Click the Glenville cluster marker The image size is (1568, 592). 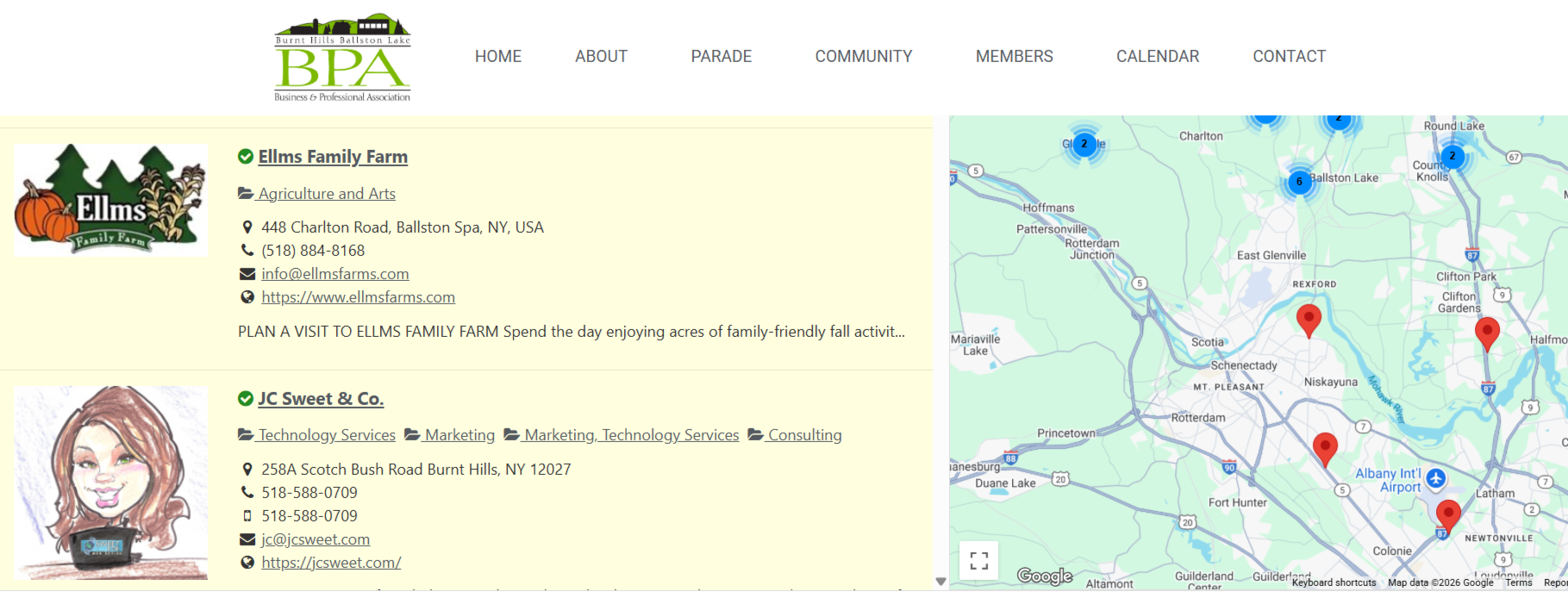(x=1084, y=144)
